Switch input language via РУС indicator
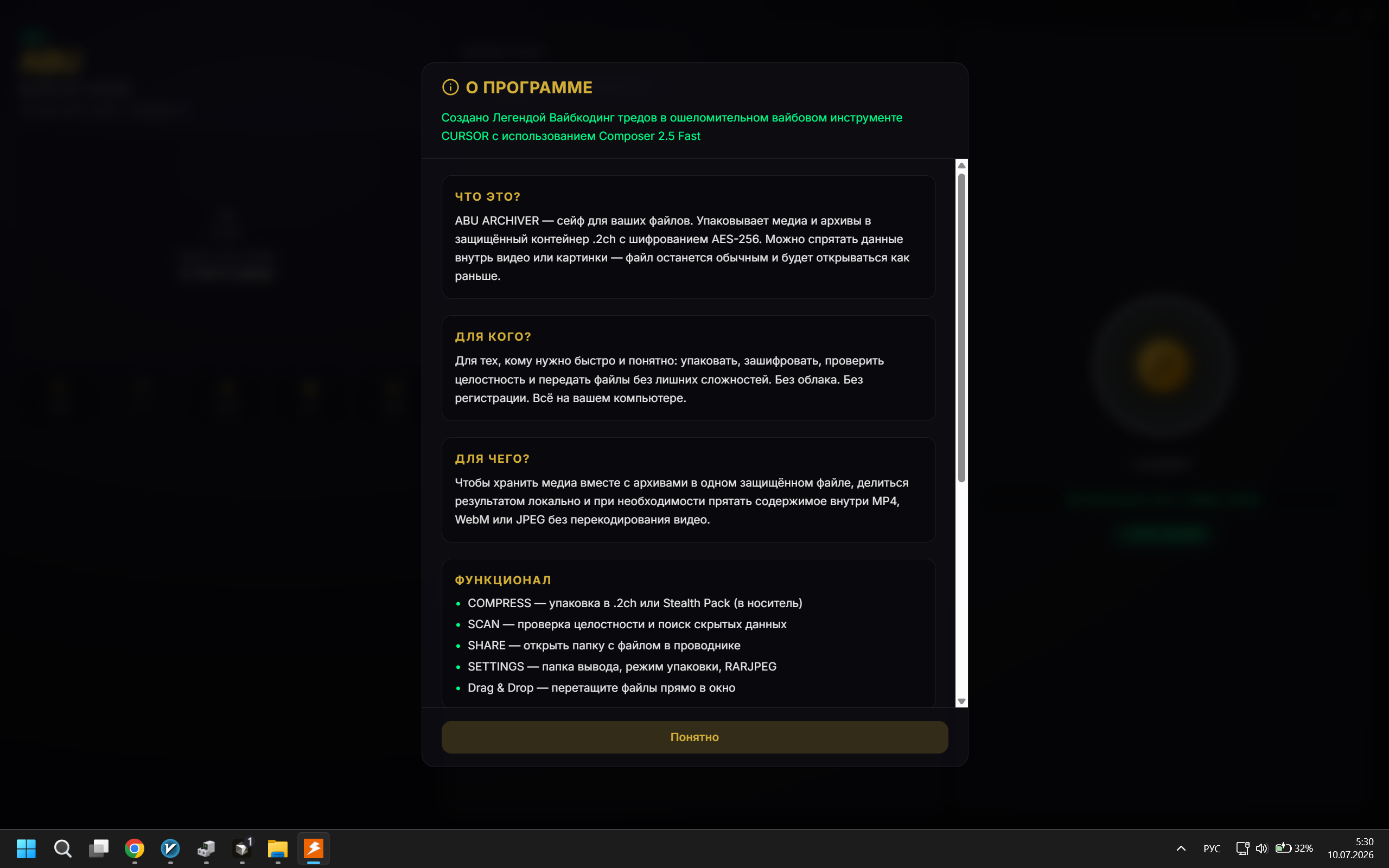This screenshot has height=868, width=1389. click(x=1212, y=848)
